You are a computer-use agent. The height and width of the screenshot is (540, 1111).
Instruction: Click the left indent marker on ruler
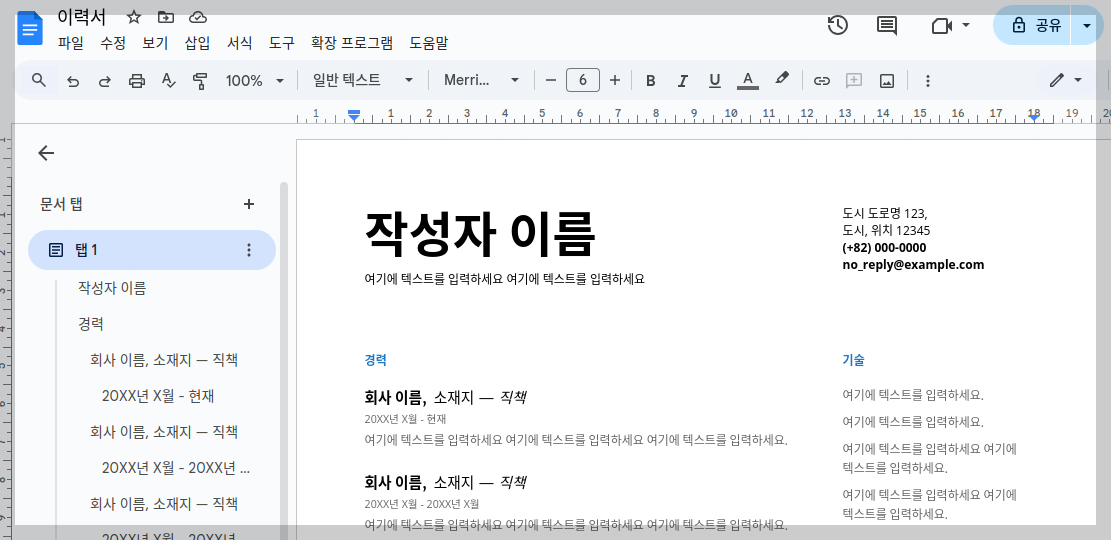pyautogui.click(x=354, y=116)
